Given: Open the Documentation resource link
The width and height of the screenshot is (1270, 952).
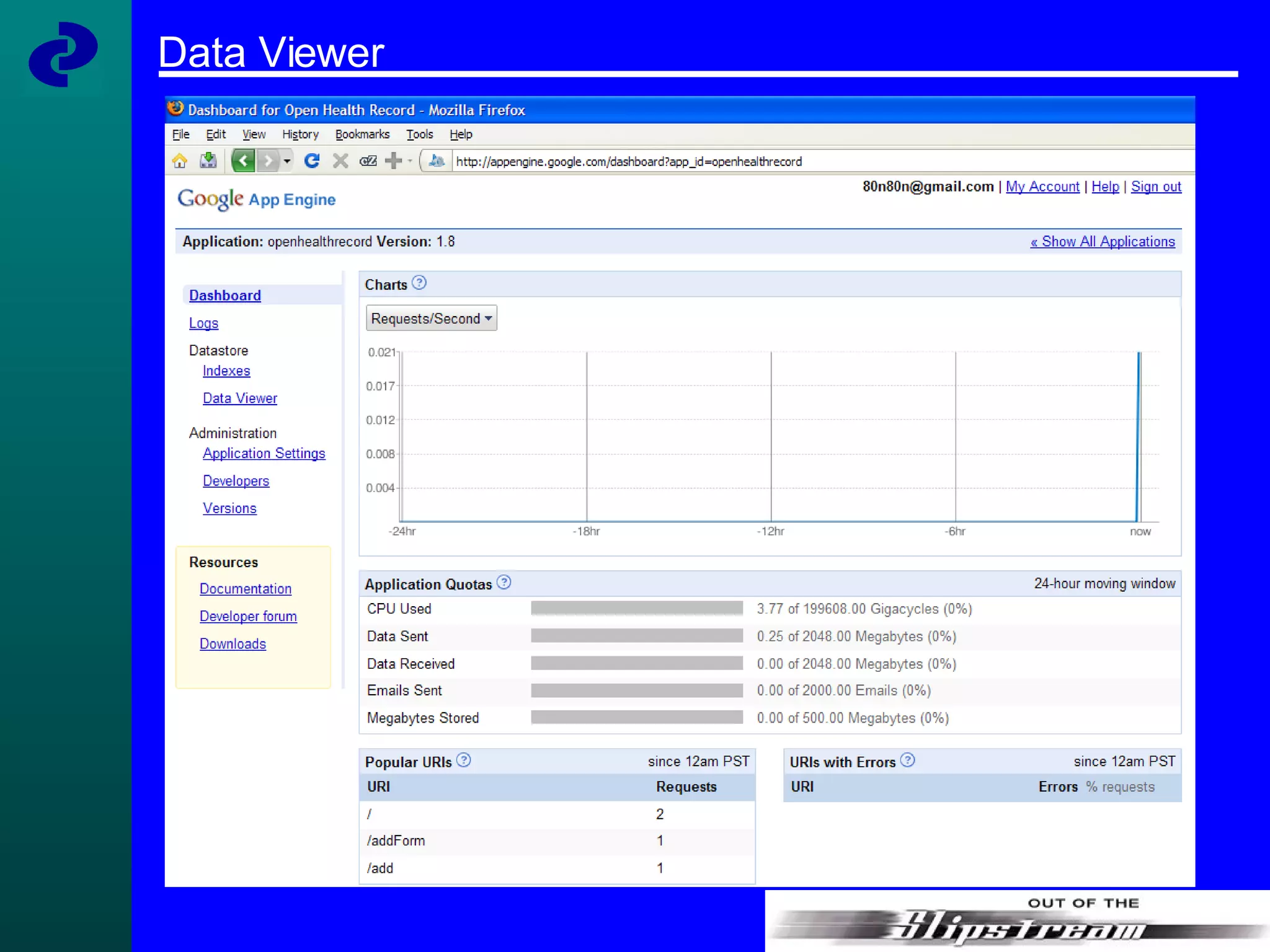Looking at the screenshot, I should point(246,589).
